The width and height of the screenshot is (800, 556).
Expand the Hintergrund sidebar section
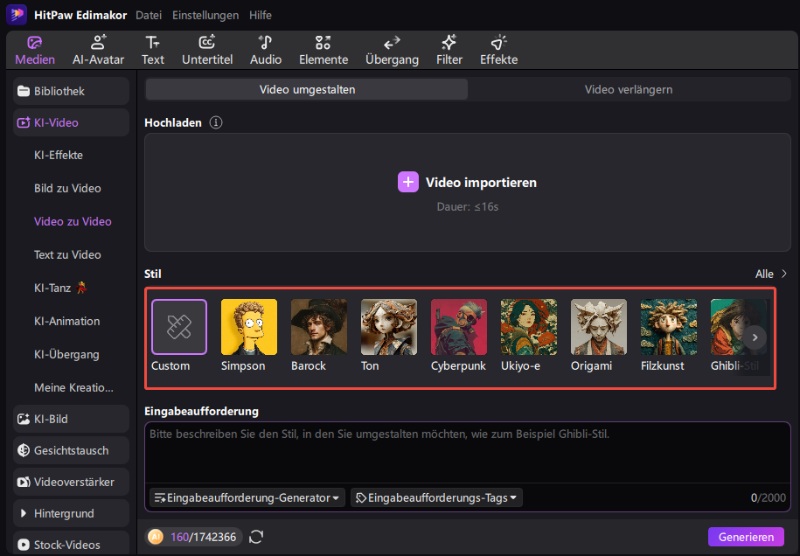70,513
